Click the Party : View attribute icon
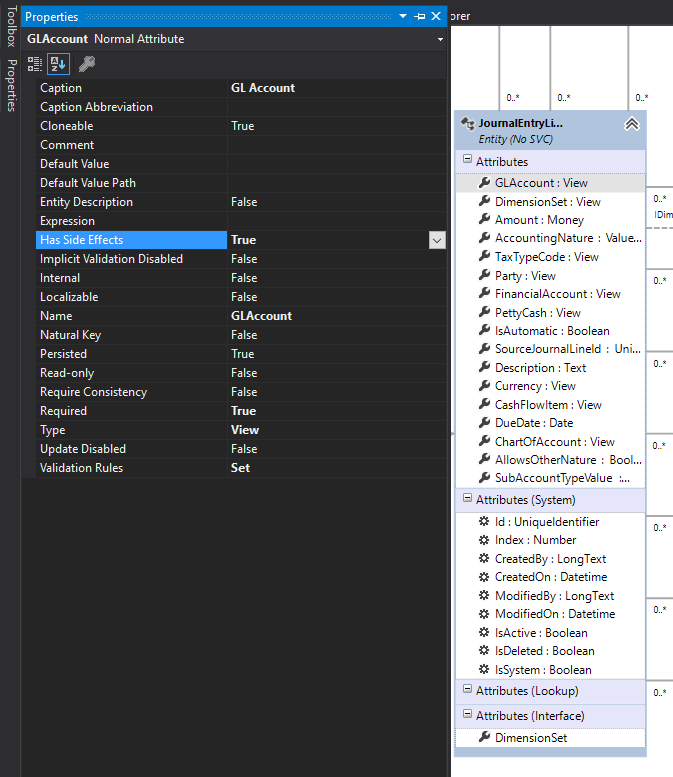 tap(484, 275)
